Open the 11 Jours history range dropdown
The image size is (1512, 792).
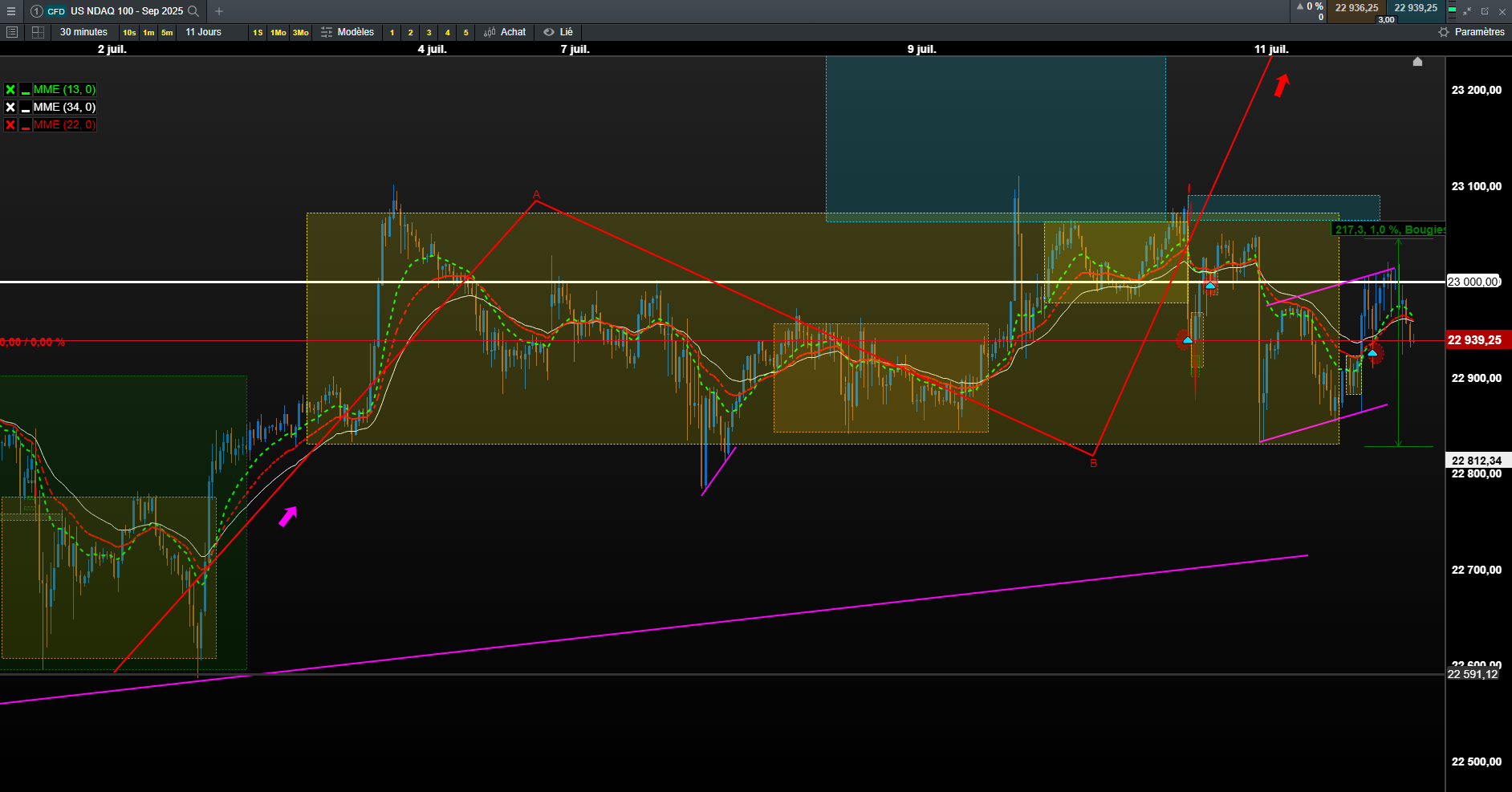[x=204, y=32]
